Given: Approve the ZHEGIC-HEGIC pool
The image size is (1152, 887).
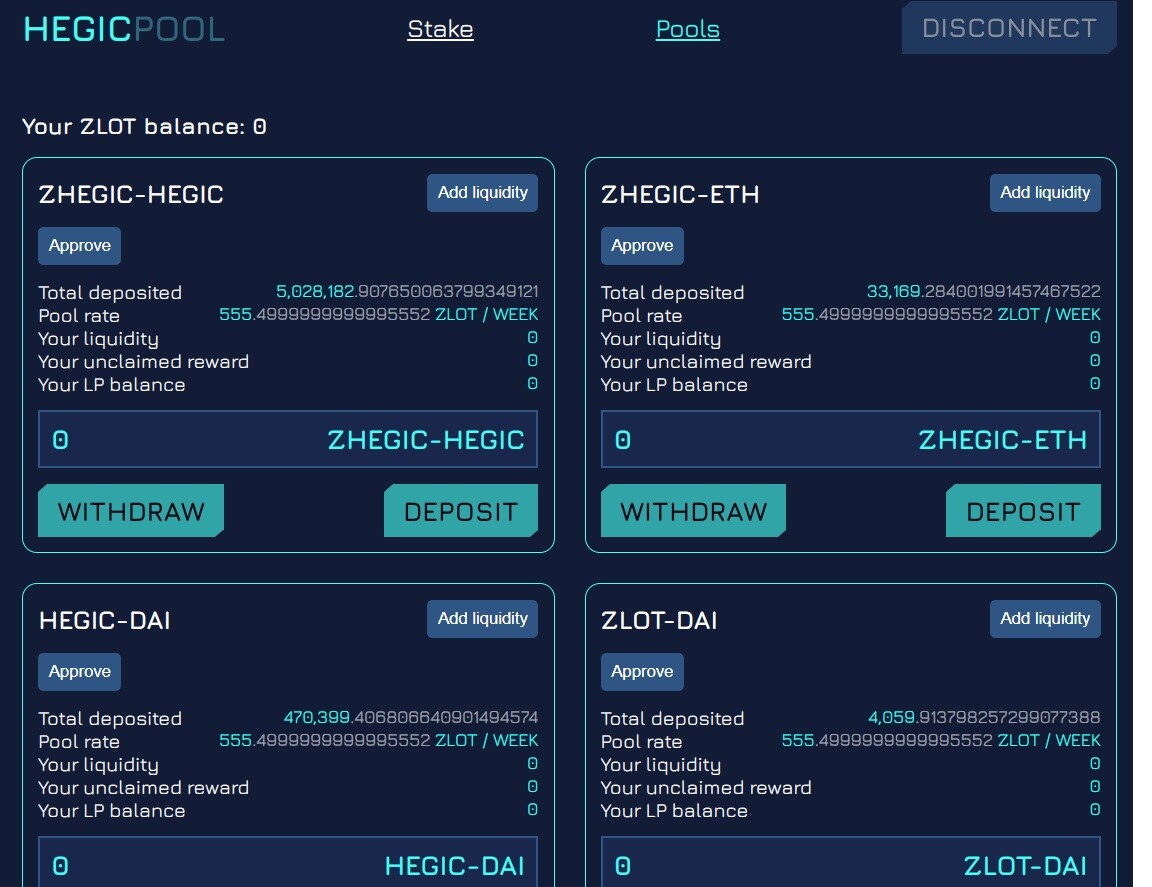Looking at the screenshot, I should (79, 245).
